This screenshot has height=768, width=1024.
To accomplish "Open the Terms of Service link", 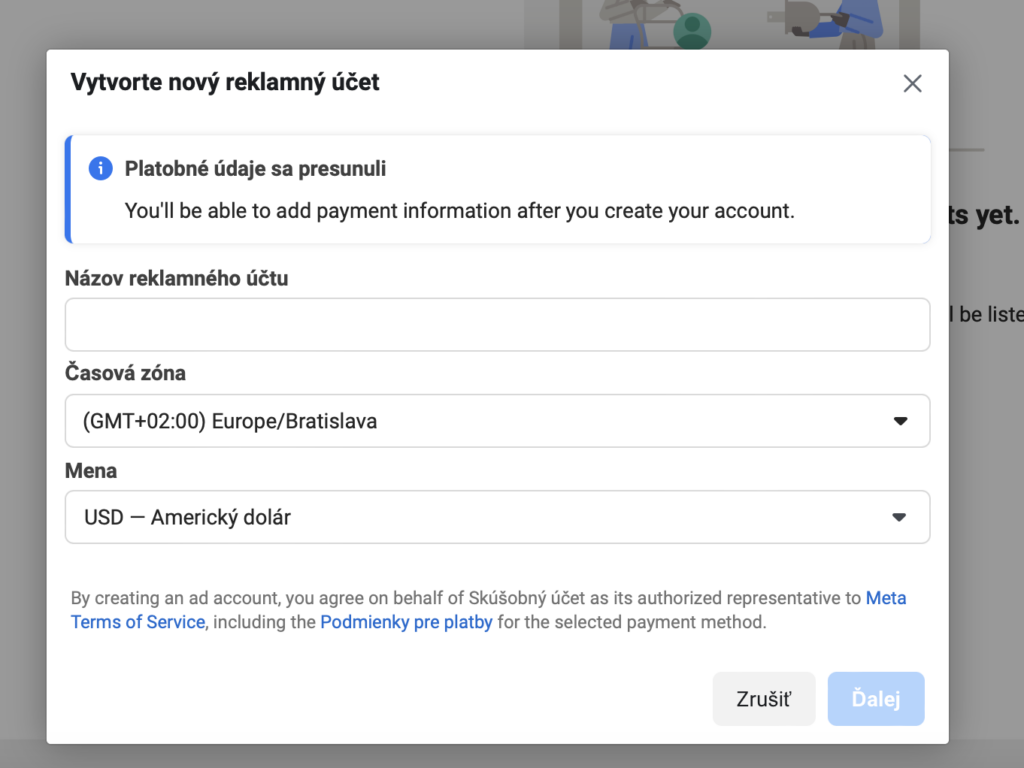I will [x=138, y=622].
